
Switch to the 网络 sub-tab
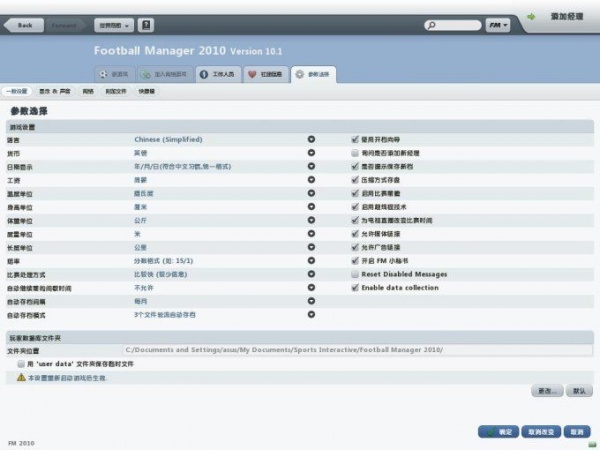87,91
